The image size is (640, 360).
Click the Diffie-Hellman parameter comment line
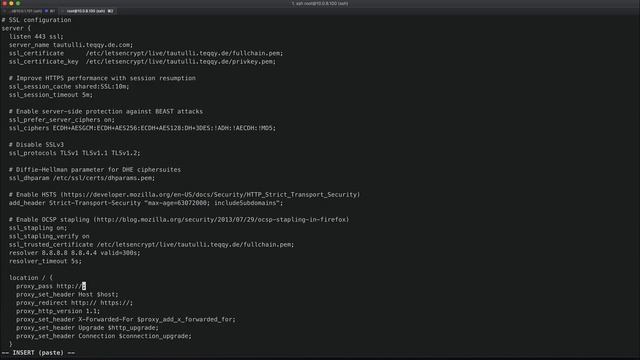click(95, 170)
